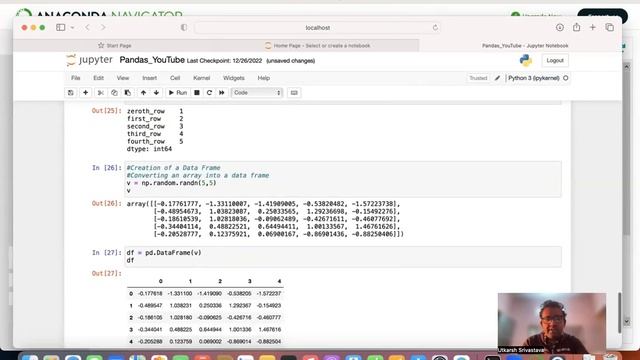Viewport: 640px width, 360px height.
Task: Open the Help menu
Action: 264,78
